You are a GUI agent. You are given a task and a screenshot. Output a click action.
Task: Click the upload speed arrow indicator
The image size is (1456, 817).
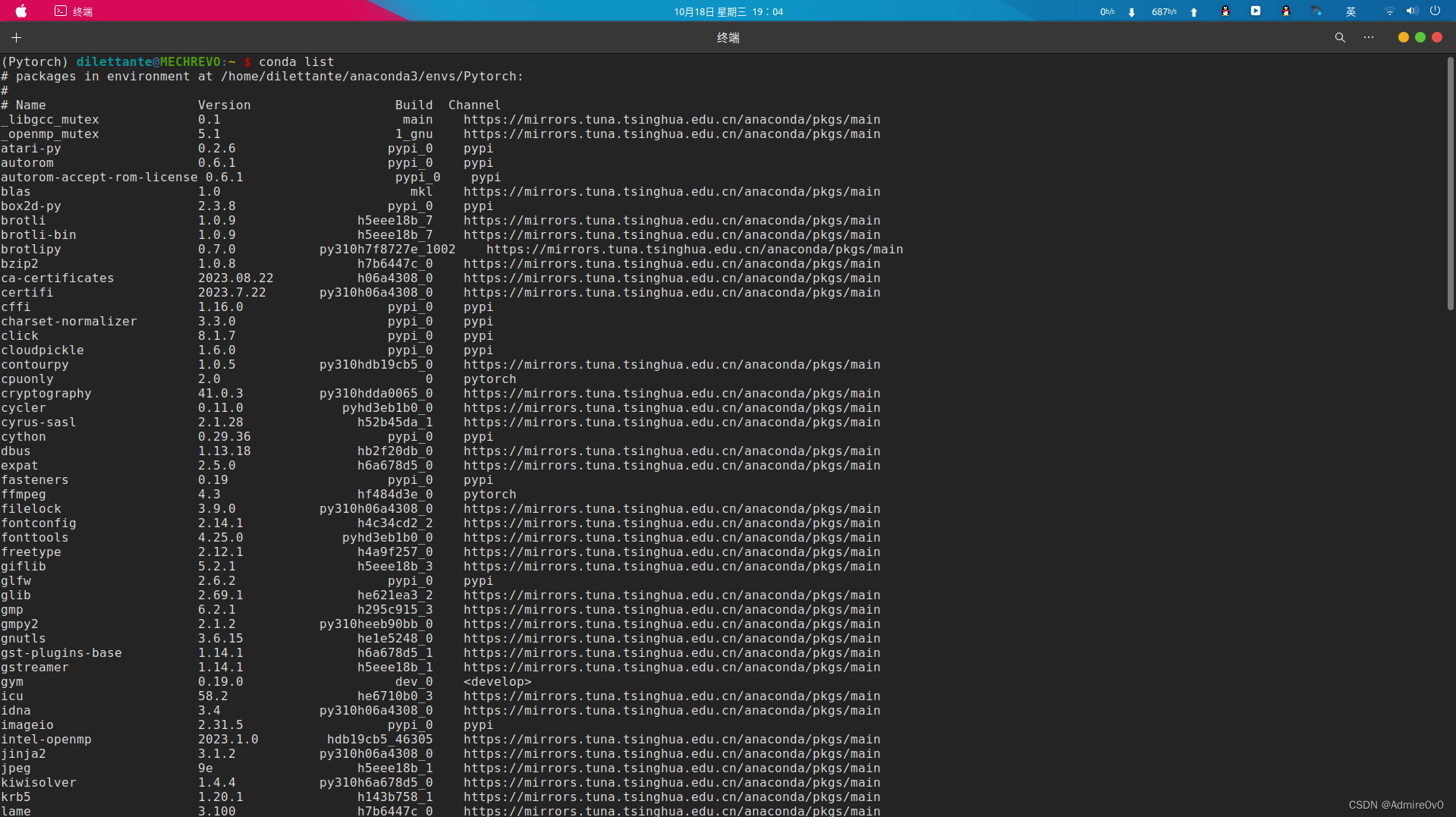tap(1194, 12)
